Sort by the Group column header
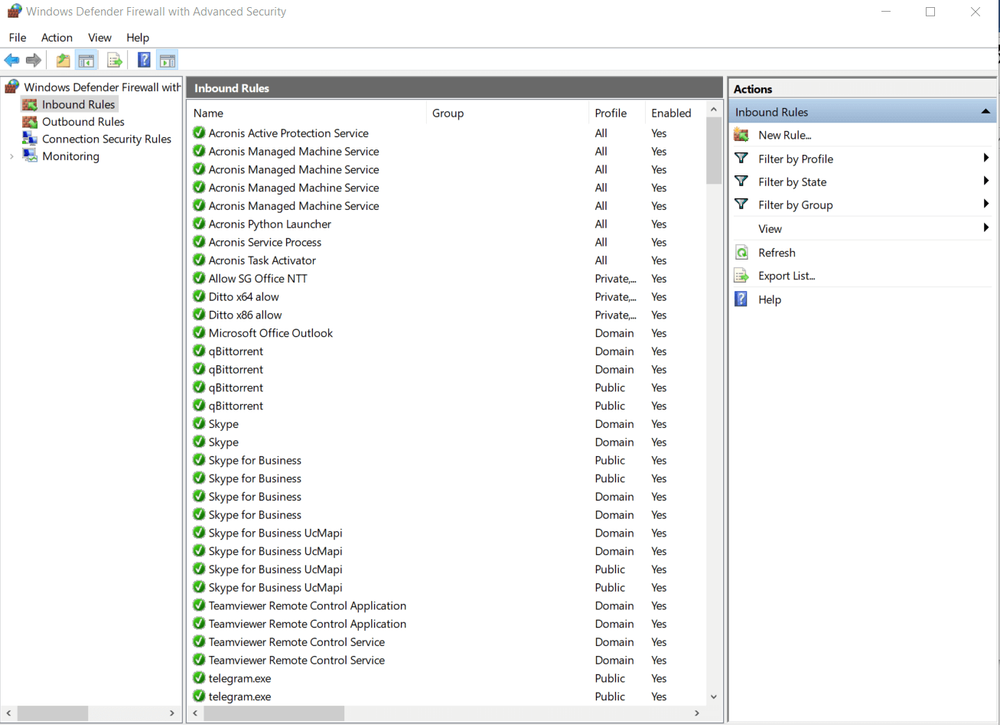 coord(508,113)
